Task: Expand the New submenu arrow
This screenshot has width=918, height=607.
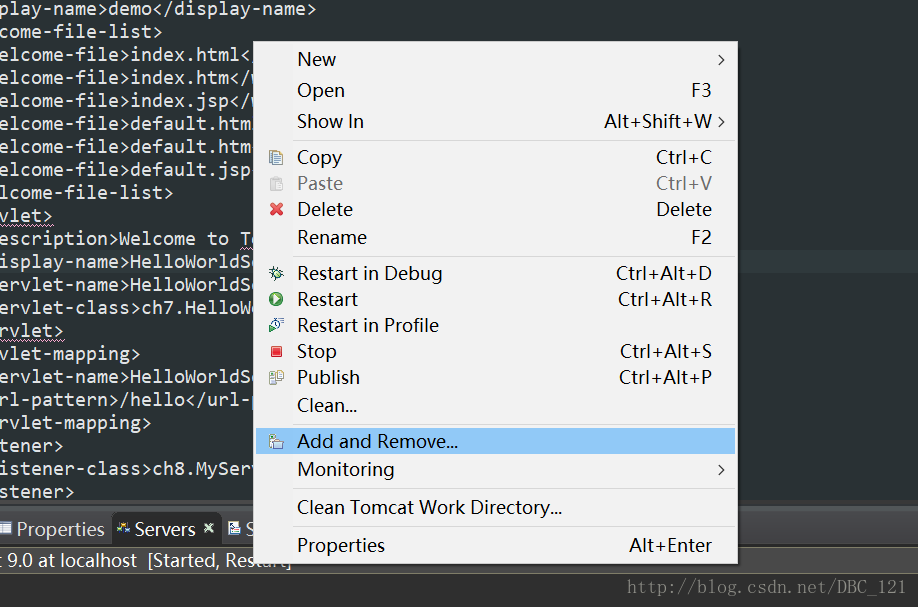Action: tap(721, 60)
